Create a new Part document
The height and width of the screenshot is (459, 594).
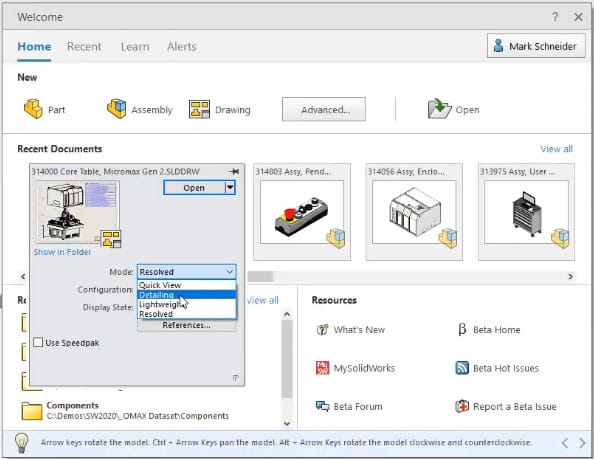[x=44, y=109]
